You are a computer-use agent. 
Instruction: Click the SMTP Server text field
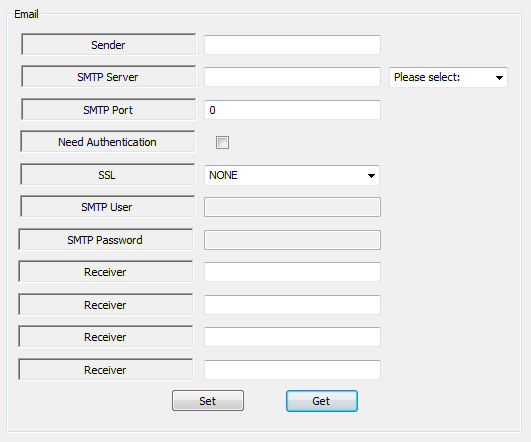pos(292,77)
